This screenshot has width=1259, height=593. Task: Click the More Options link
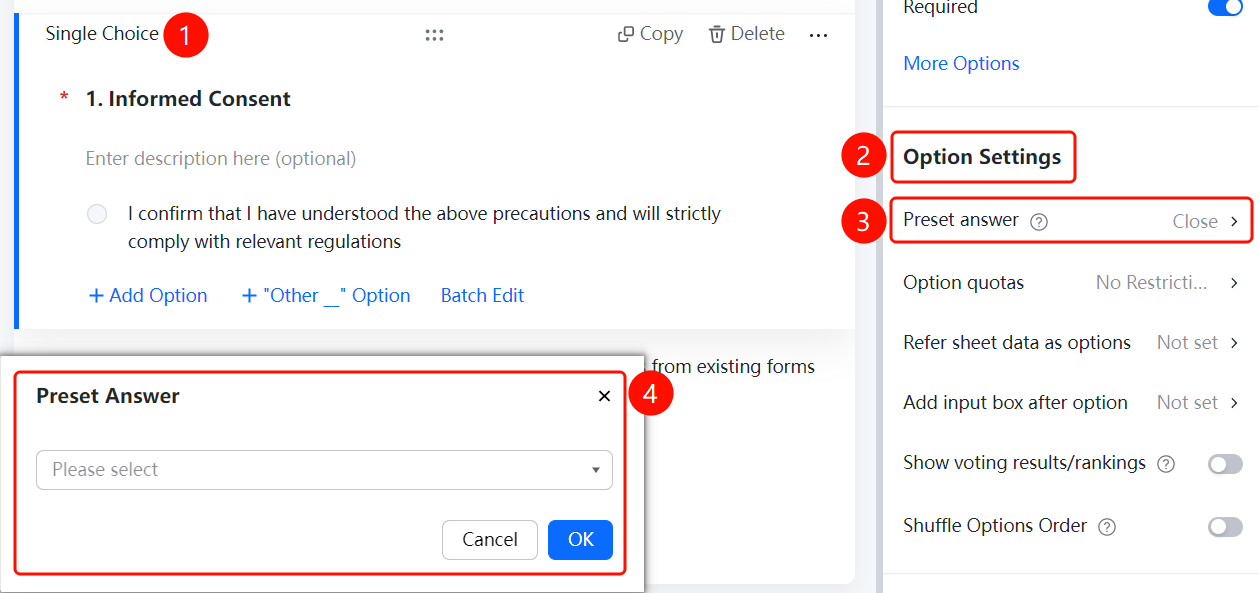coord(961,64)
